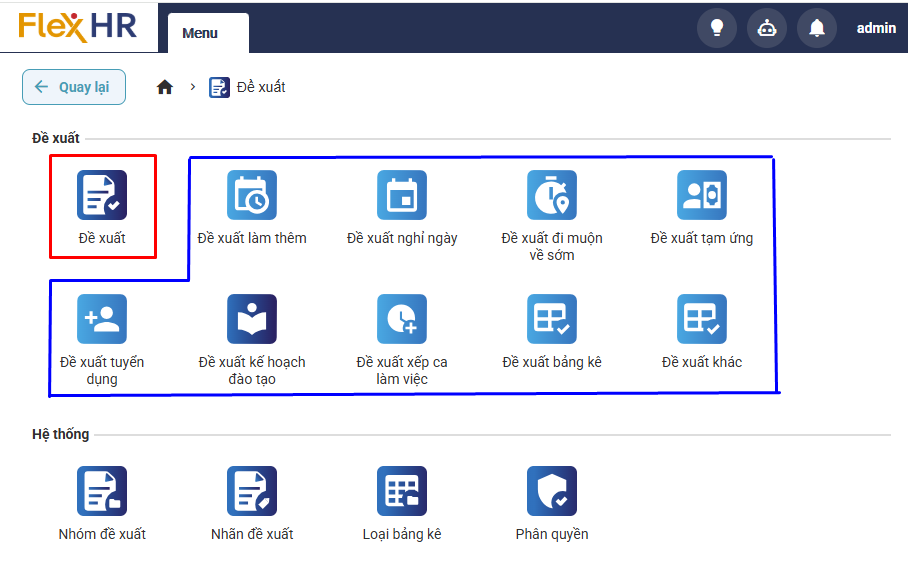Click the Hệ thống section heading
The width and height of the screenshot is (908, 578).
tap(60, 434)
